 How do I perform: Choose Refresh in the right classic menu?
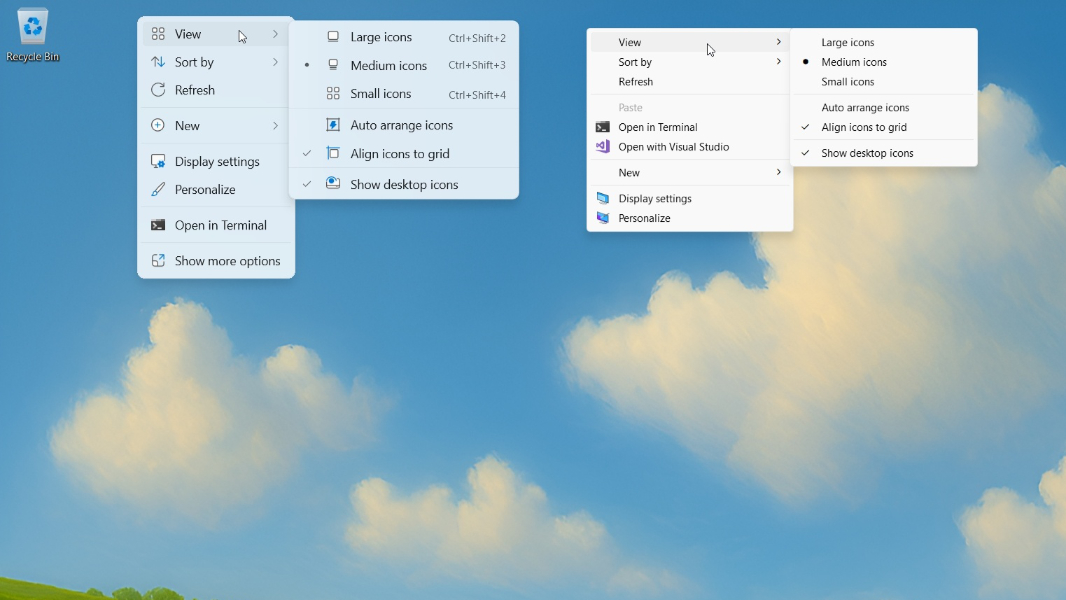point(689,82)
